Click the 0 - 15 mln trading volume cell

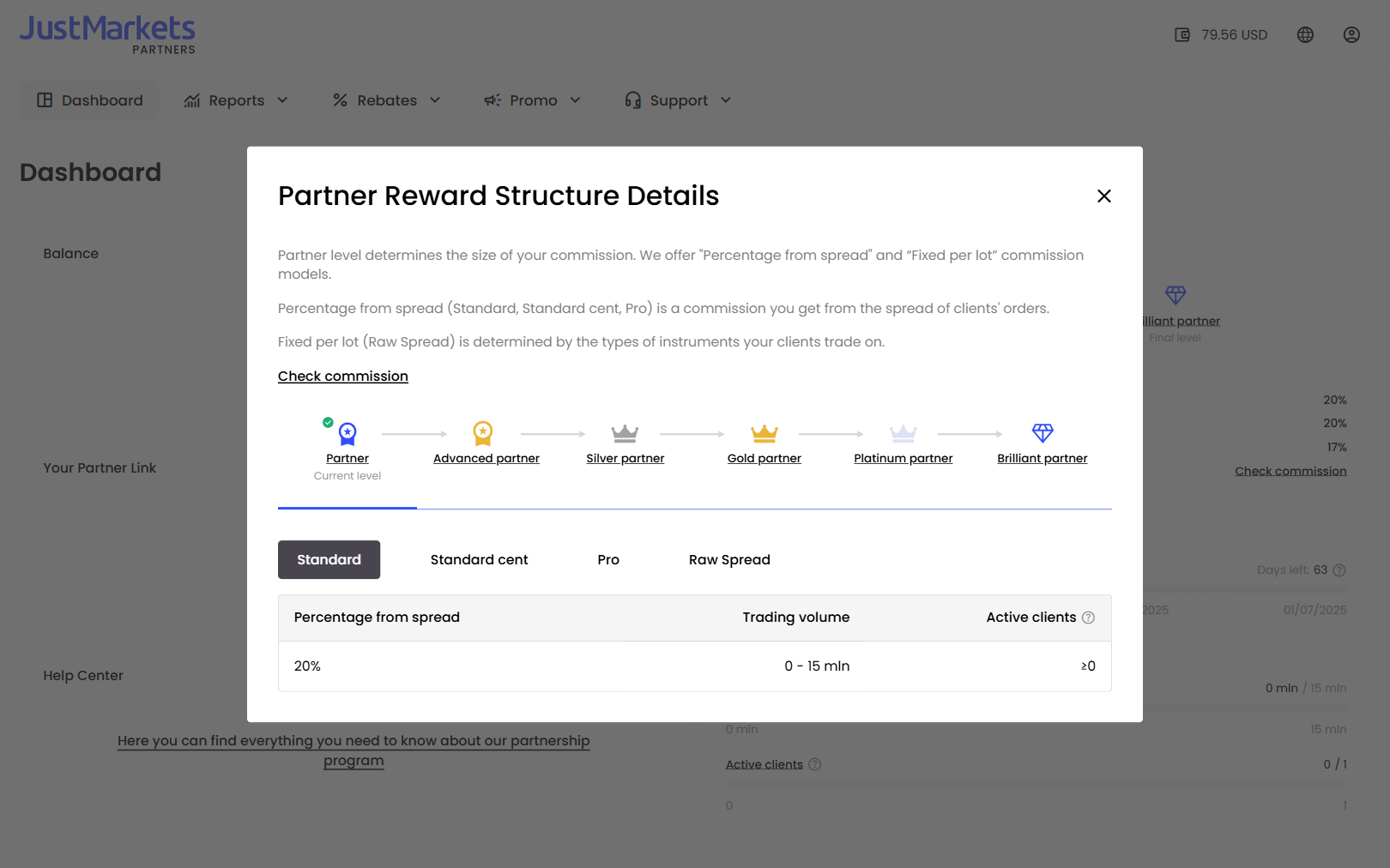817,666
